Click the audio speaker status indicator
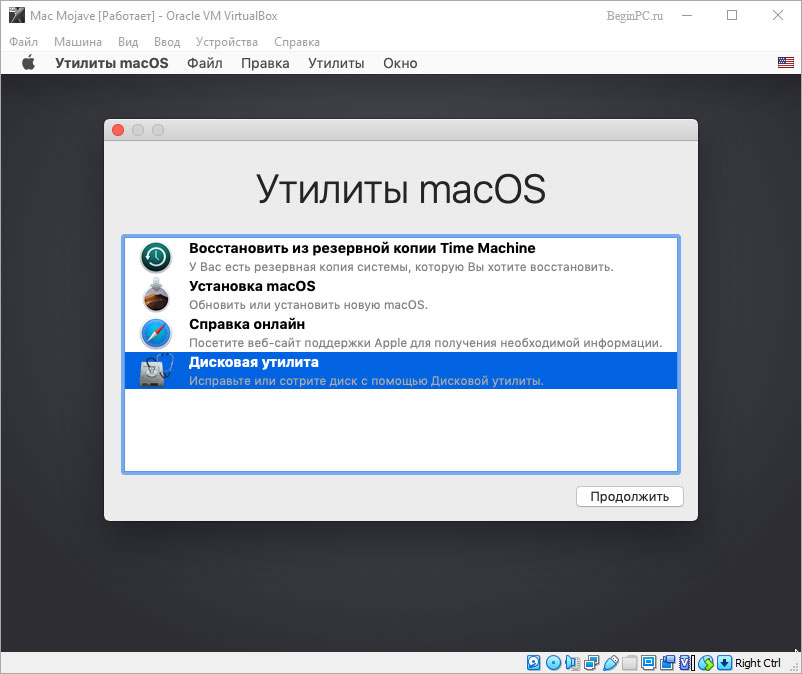 click(572, 663)
